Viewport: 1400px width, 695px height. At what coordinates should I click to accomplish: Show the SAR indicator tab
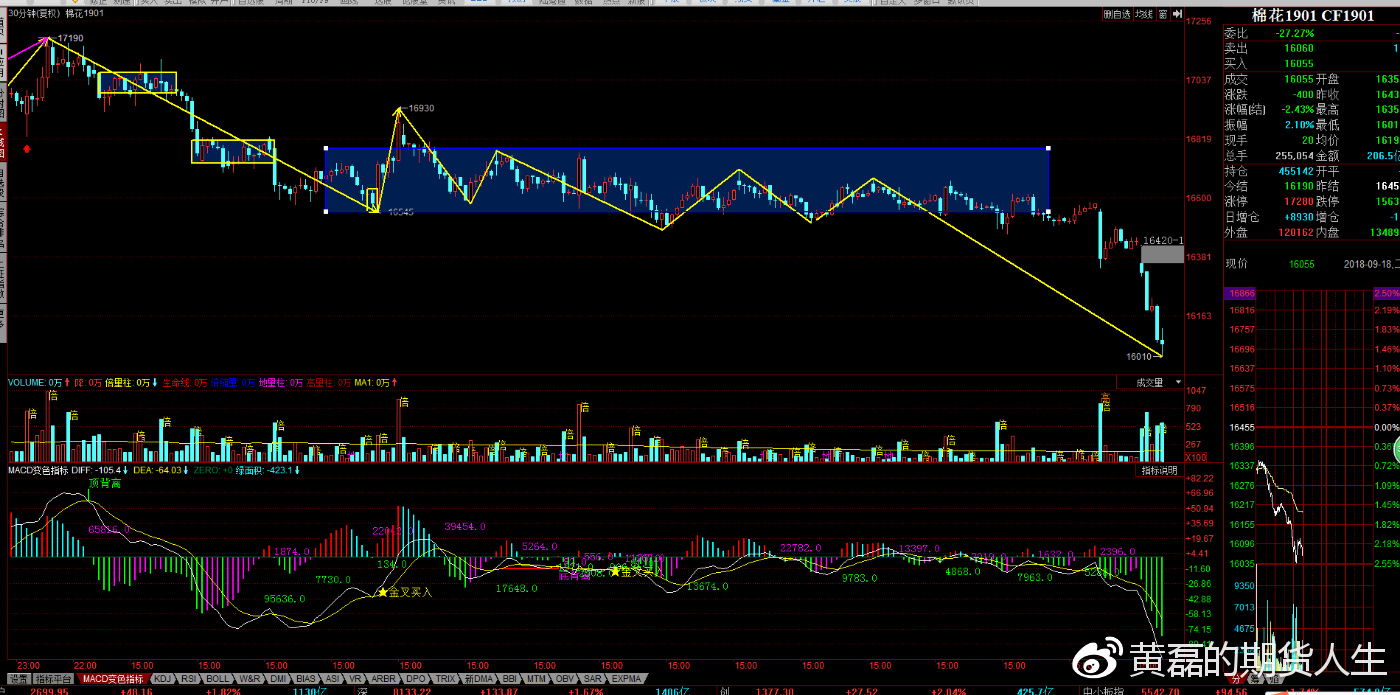593,679
